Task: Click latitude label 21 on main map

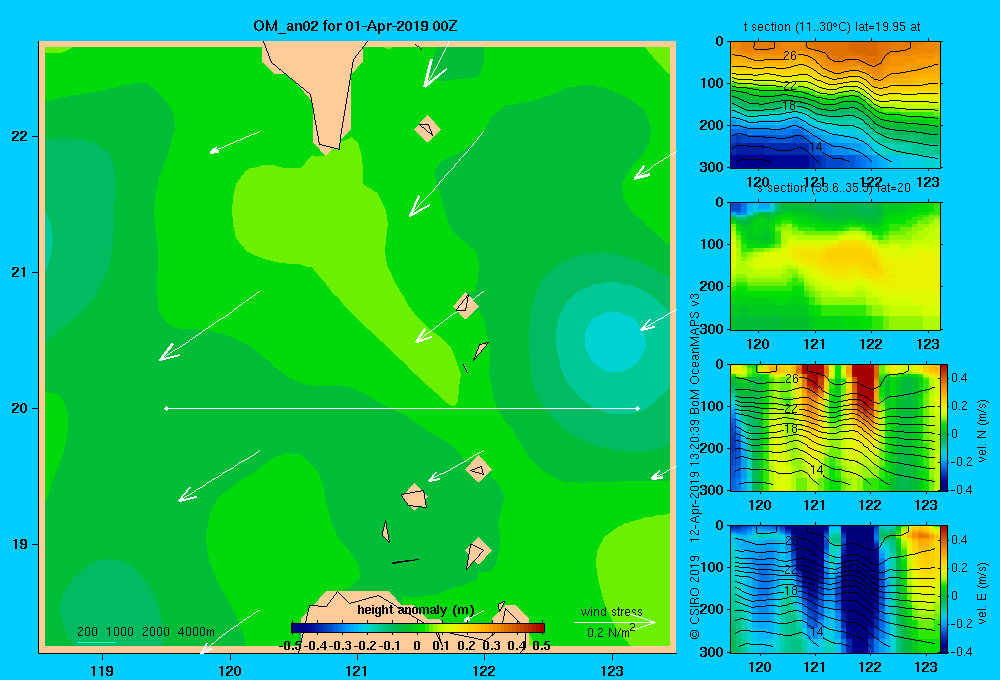Action: click(x=20, y=272)
